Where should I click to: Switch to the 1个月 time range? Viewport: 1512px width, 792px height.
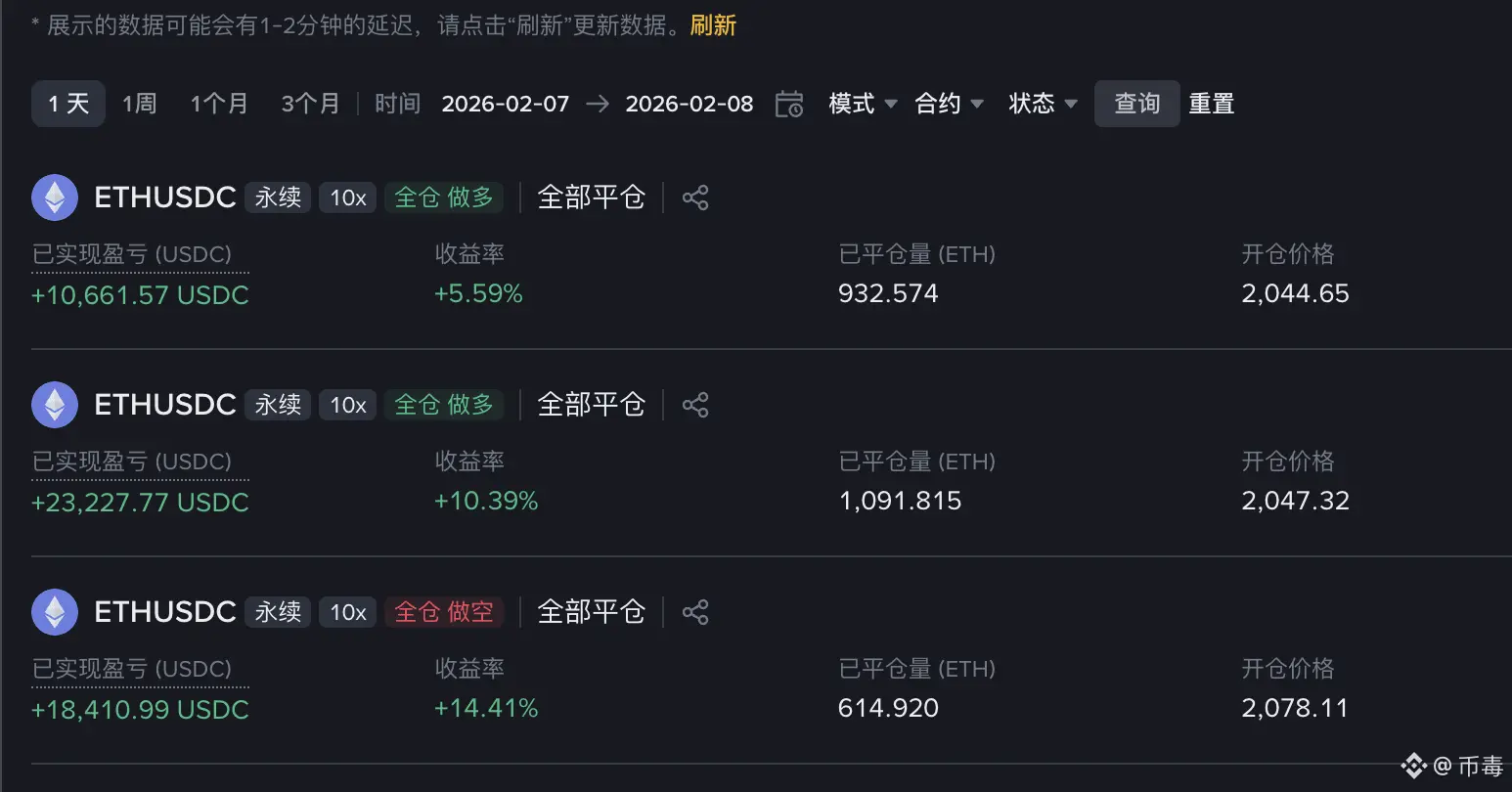tap(219, 104)
